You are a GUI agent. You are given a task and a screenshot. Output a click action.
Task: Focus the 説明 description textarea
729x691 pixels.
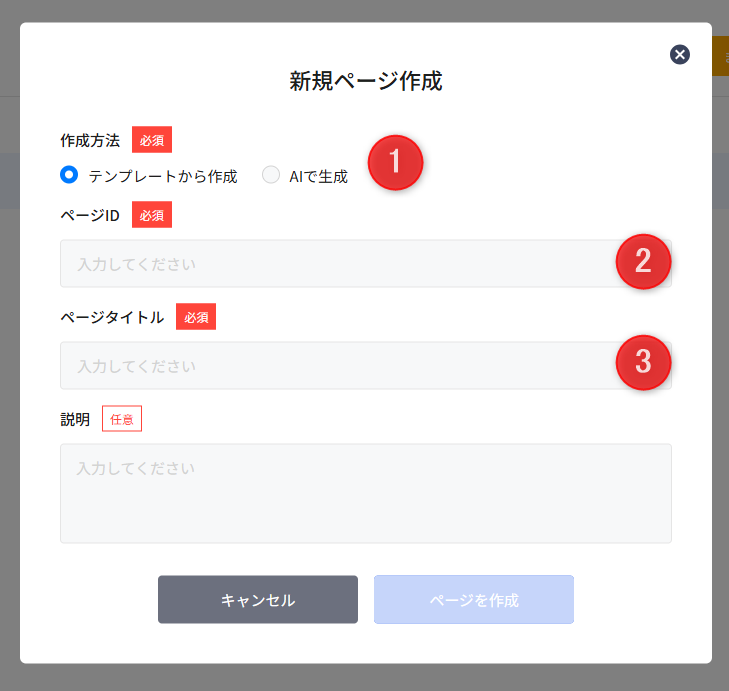click(x=365, y=493)
